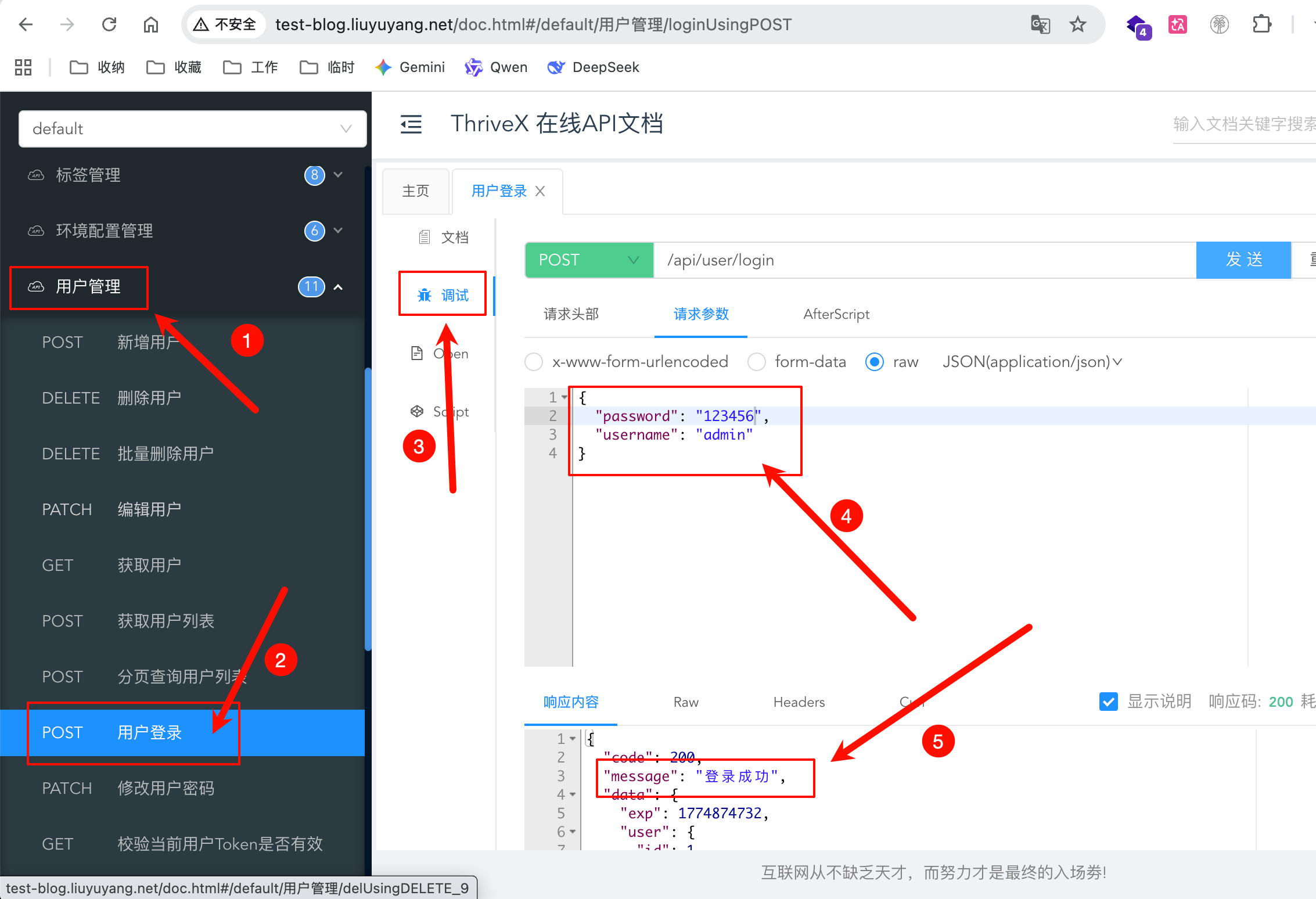
Task: Switch to the Headers response tab
Action: [799, 702]
